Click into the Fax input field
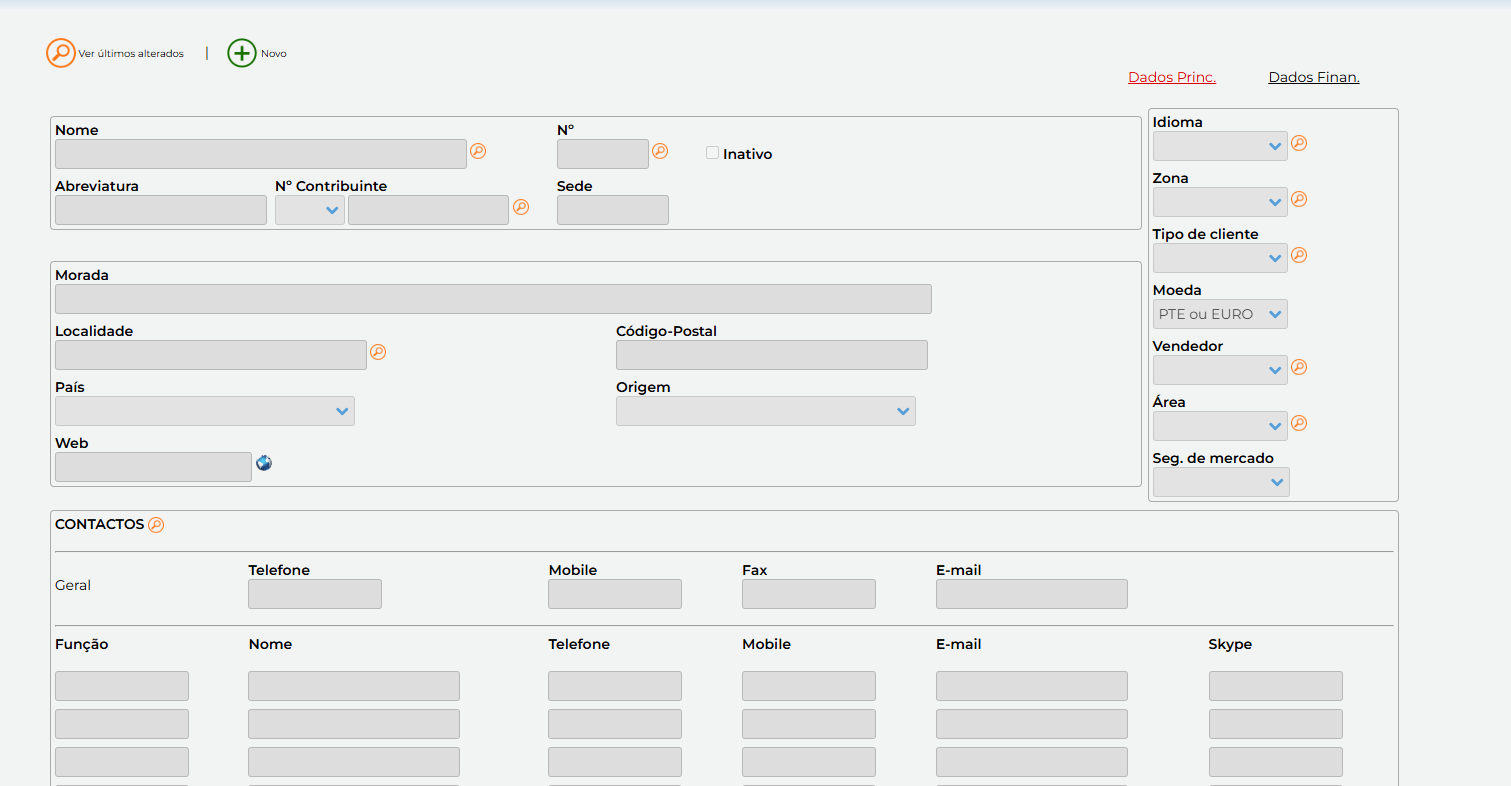Viewport: 1511px width, 786px height. 809,594
